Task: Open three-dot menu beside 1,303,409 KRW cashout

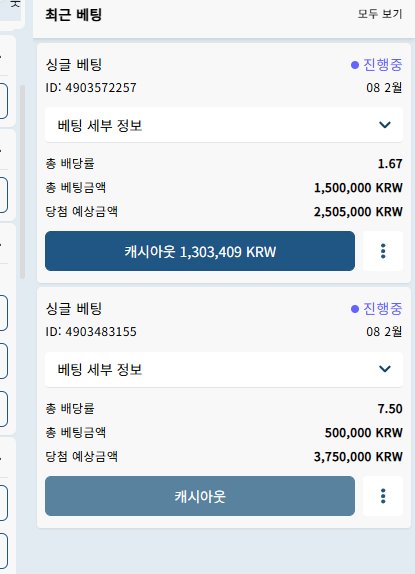Action: [x=383, y=251]
